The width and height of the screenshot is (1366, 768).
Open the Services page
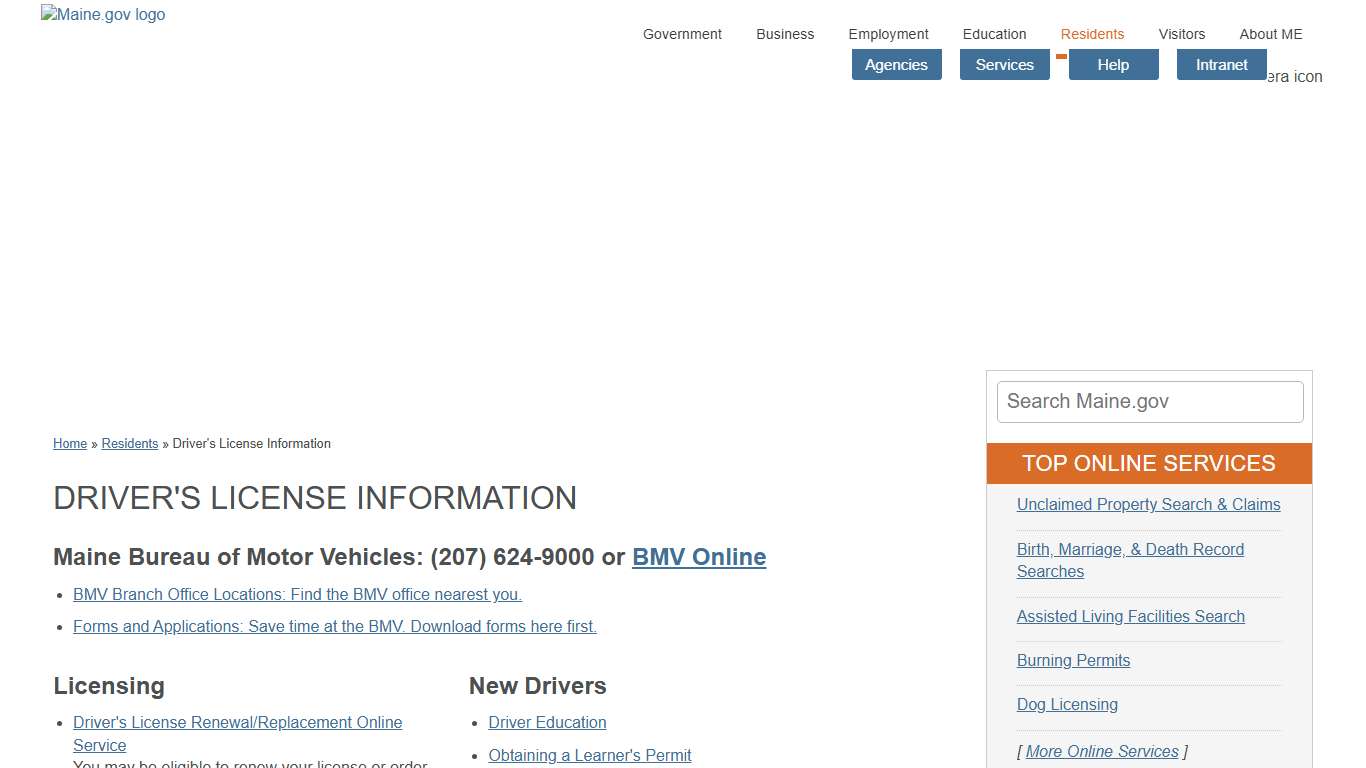click(x=1004, y=64)
